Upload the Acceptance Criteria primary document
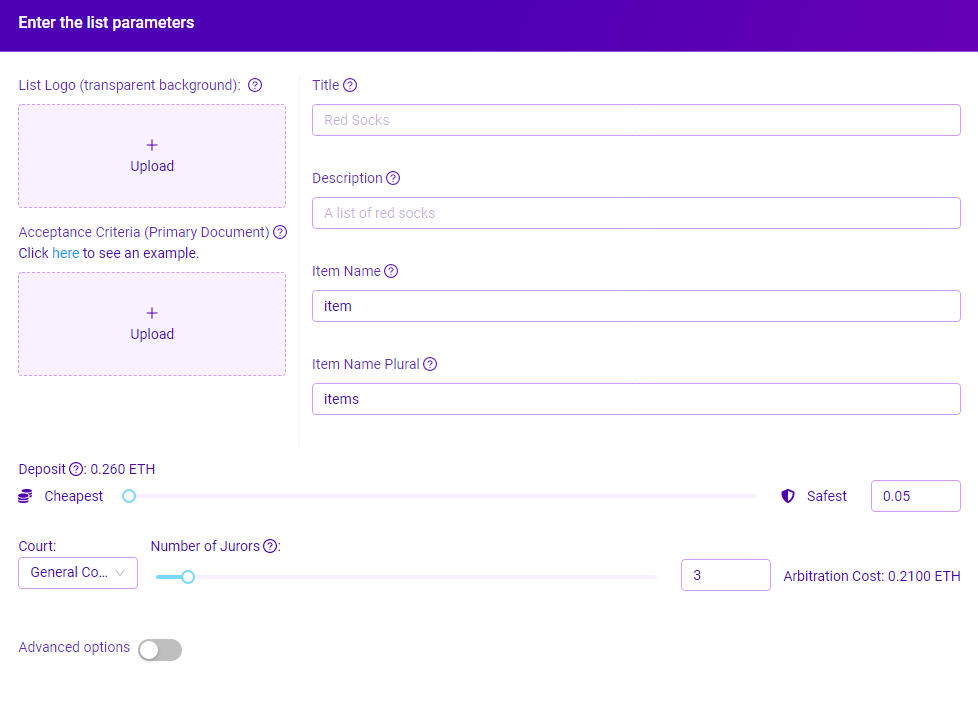The height and width of the screenshot is (708, 978). 152,324
